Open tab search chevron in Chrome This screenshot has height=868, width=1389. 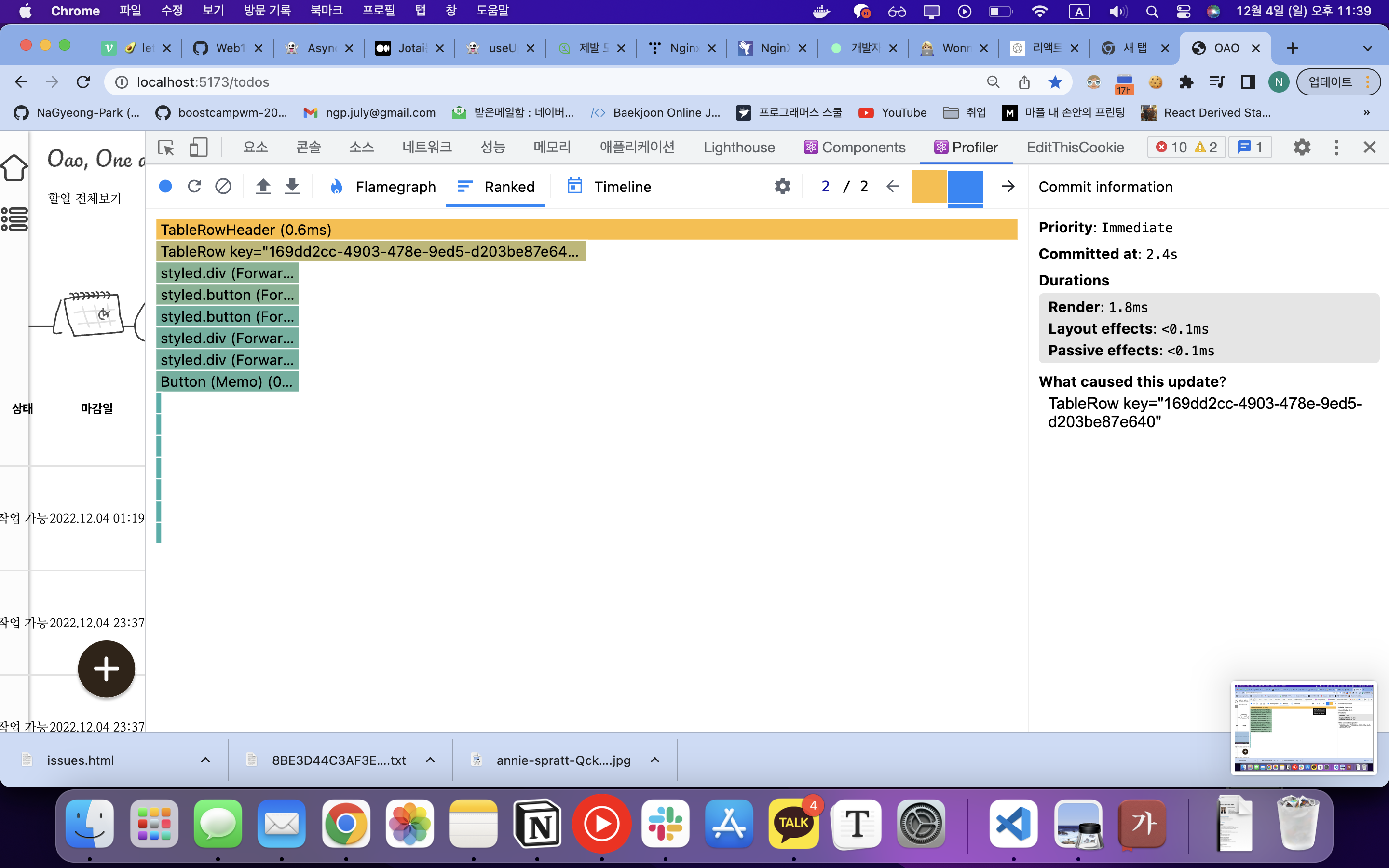tap(1368, 48)
